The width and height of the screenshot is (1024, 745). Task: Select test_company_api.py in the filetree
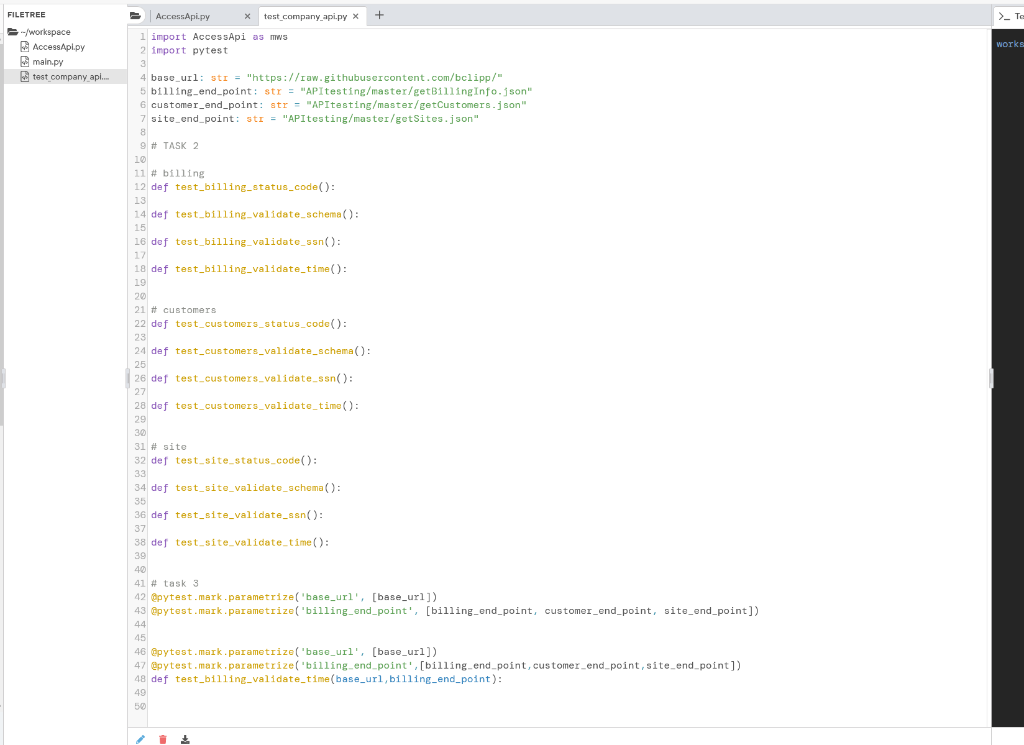point(70,76)
